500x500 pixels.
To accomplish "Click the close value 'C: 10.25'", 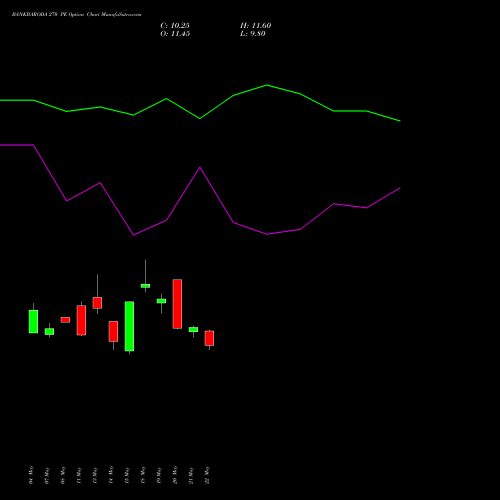I will coord(175,26).
